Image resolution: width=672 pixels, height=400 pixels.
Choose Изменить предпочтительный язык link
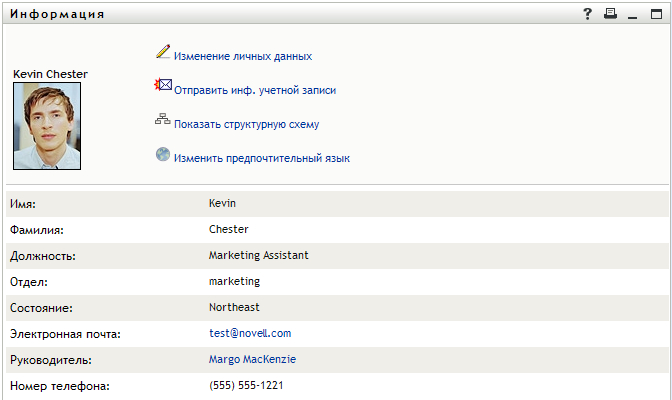click(x=261, y=158)
